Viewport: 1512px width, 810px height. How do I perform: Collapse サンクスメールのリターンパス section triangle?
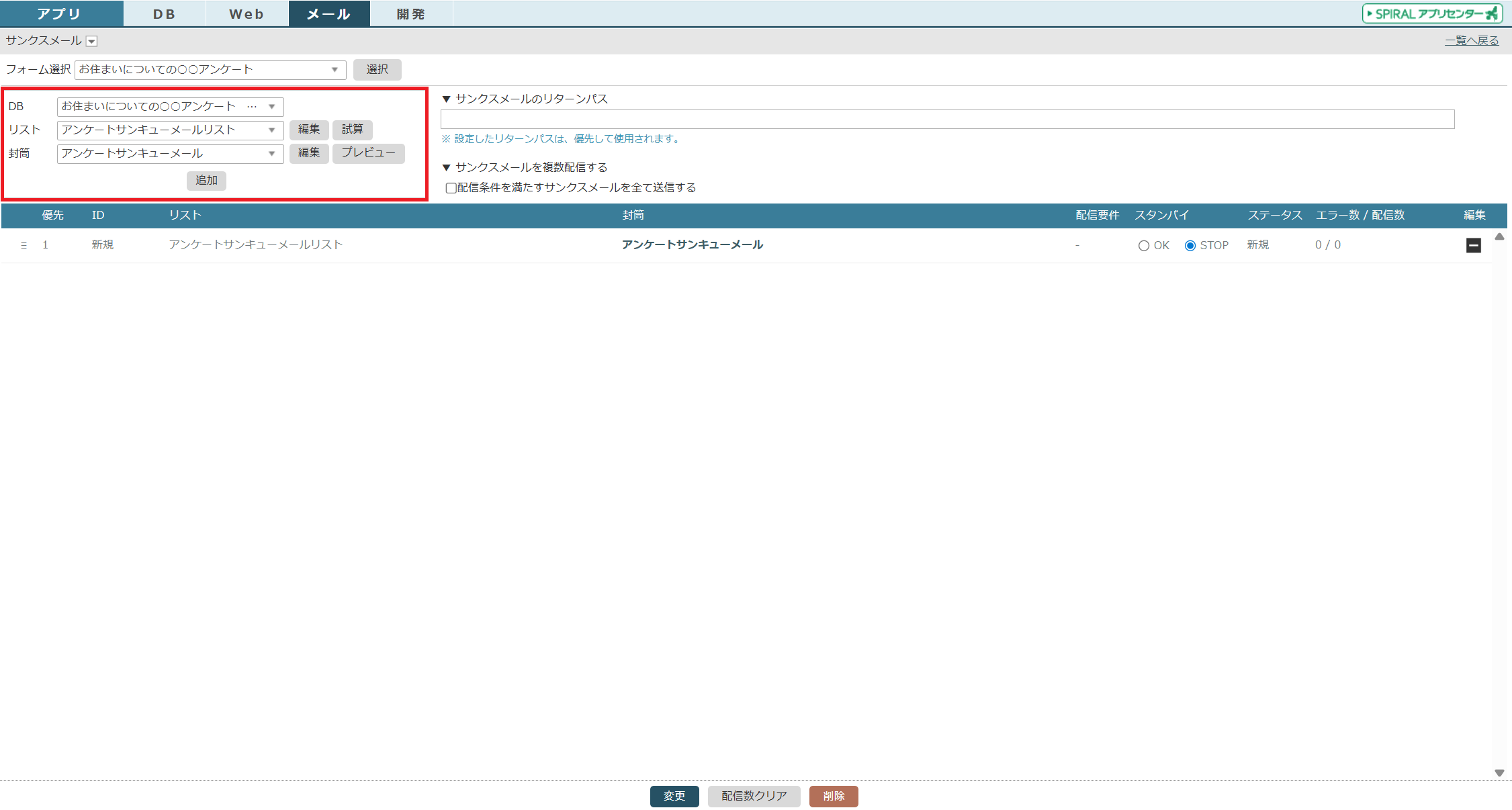point(446,99)
